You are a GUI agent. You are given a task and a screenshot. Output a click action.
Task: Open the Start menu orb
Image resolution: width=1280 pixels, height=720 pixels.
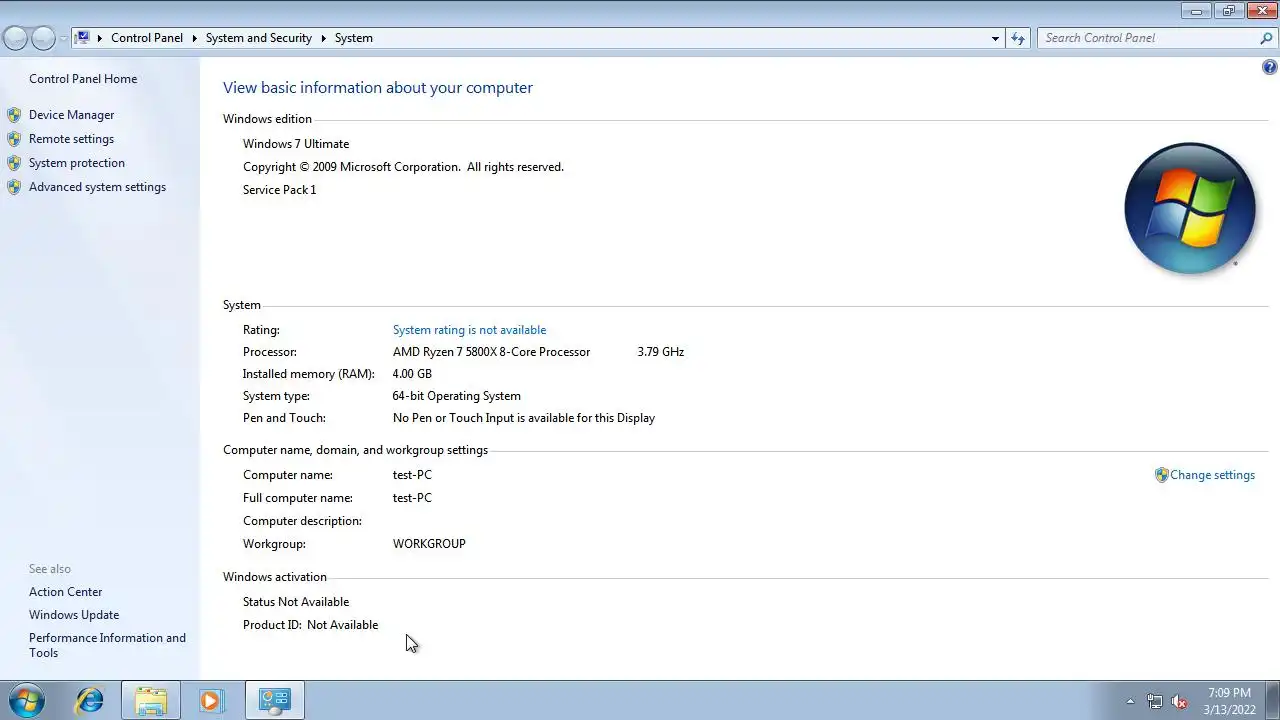click(x=25, y=700)
